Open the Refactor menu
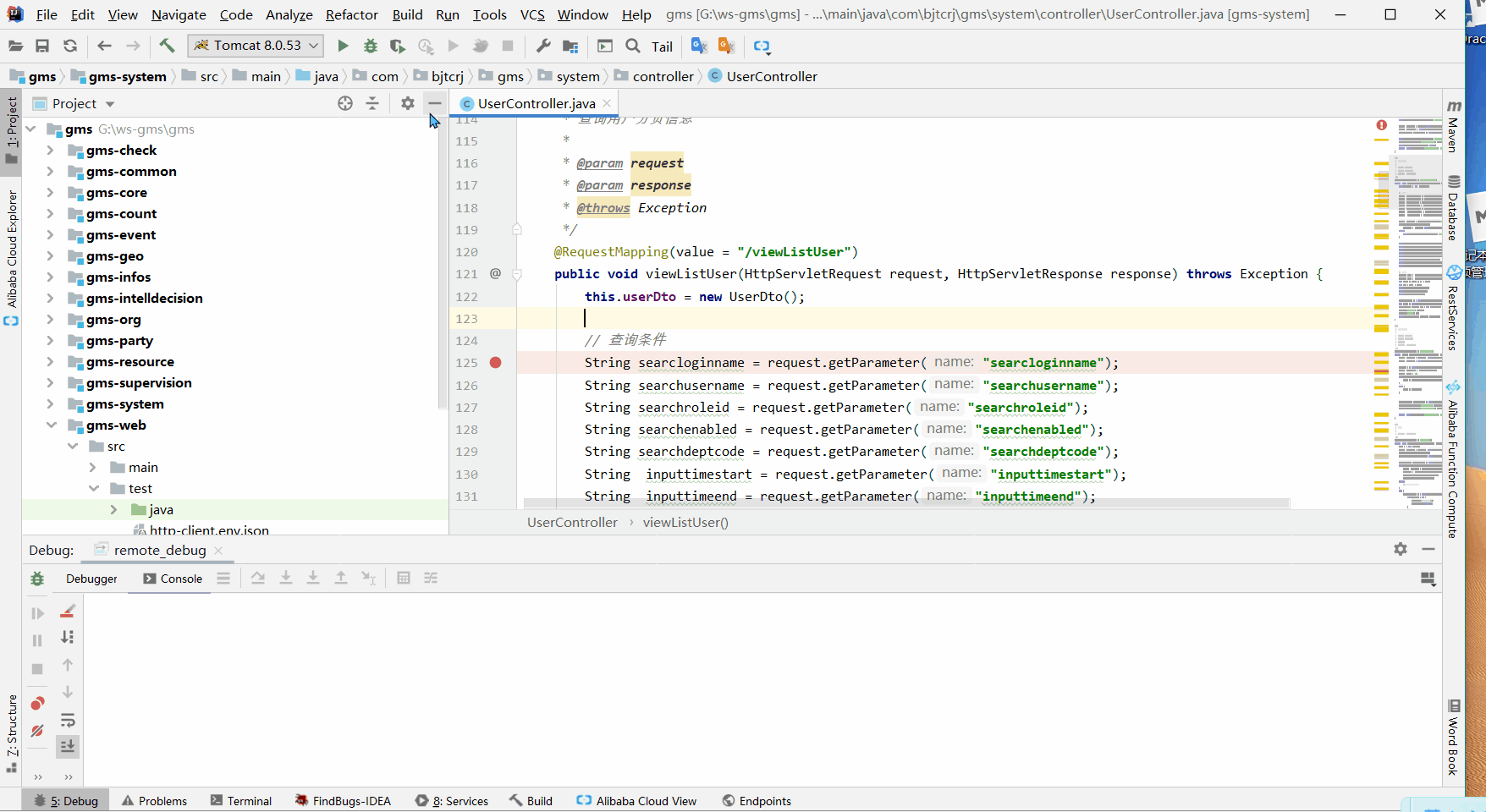 [351, 14]
